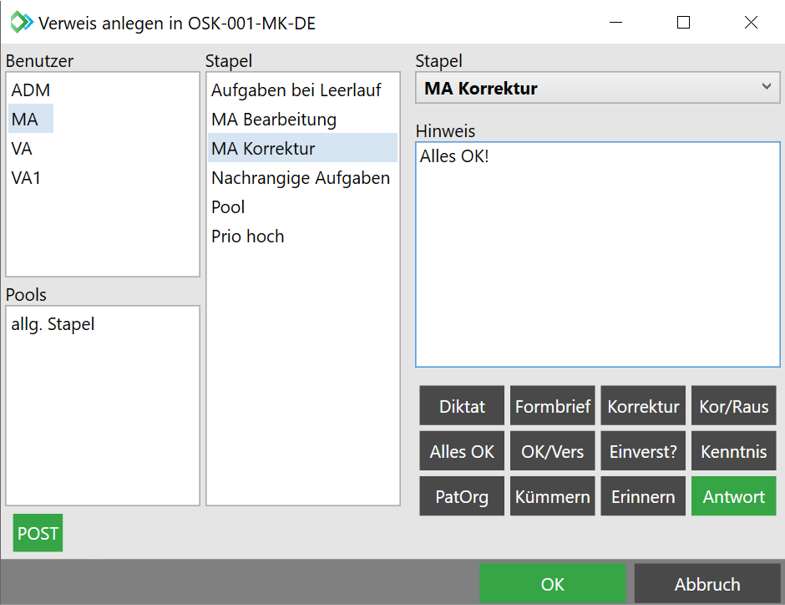Insert 'Alles OK' hint via button
This screenshot has height=605, width=785.
(462, 451)
